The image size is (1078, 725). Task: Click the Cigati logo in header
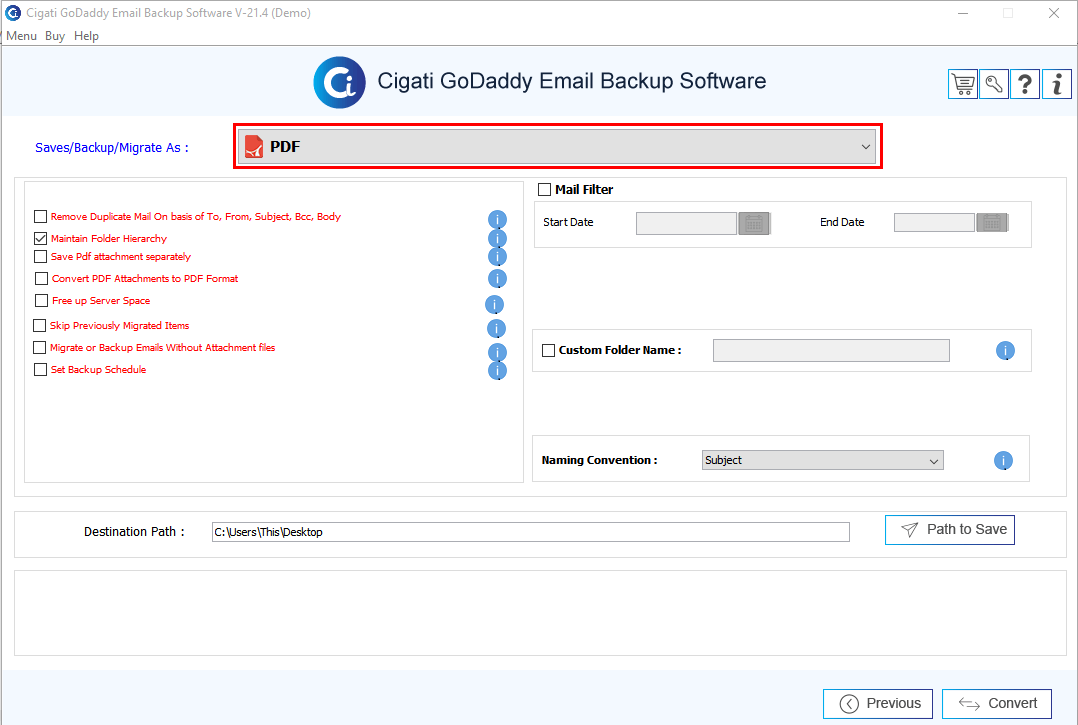point(340,82)
